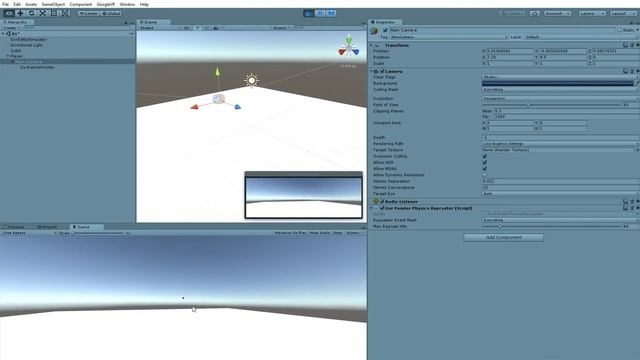The image size is (640, 360).
Task: Click the Pause button
Action: (320, 13)
